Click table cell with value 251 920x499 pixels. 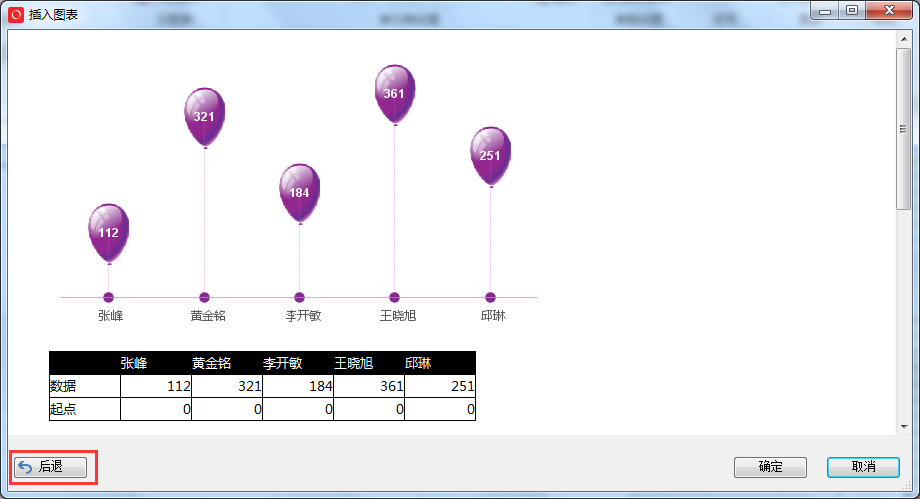439,386
